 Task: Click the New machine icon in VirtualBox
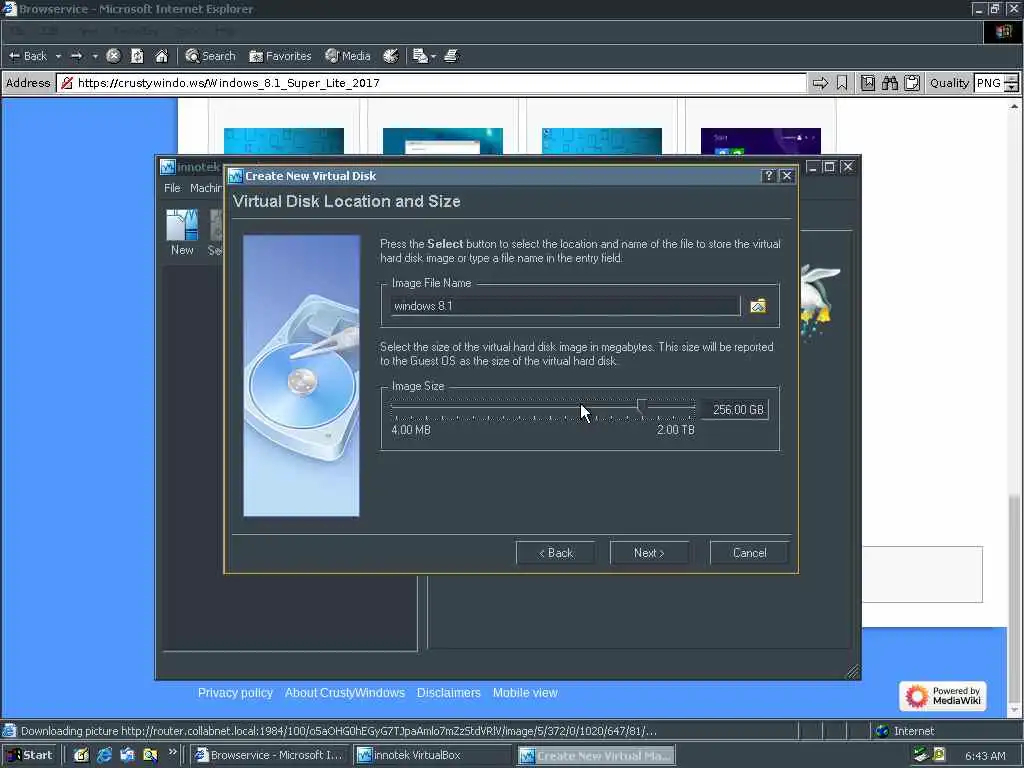(182, 232)
